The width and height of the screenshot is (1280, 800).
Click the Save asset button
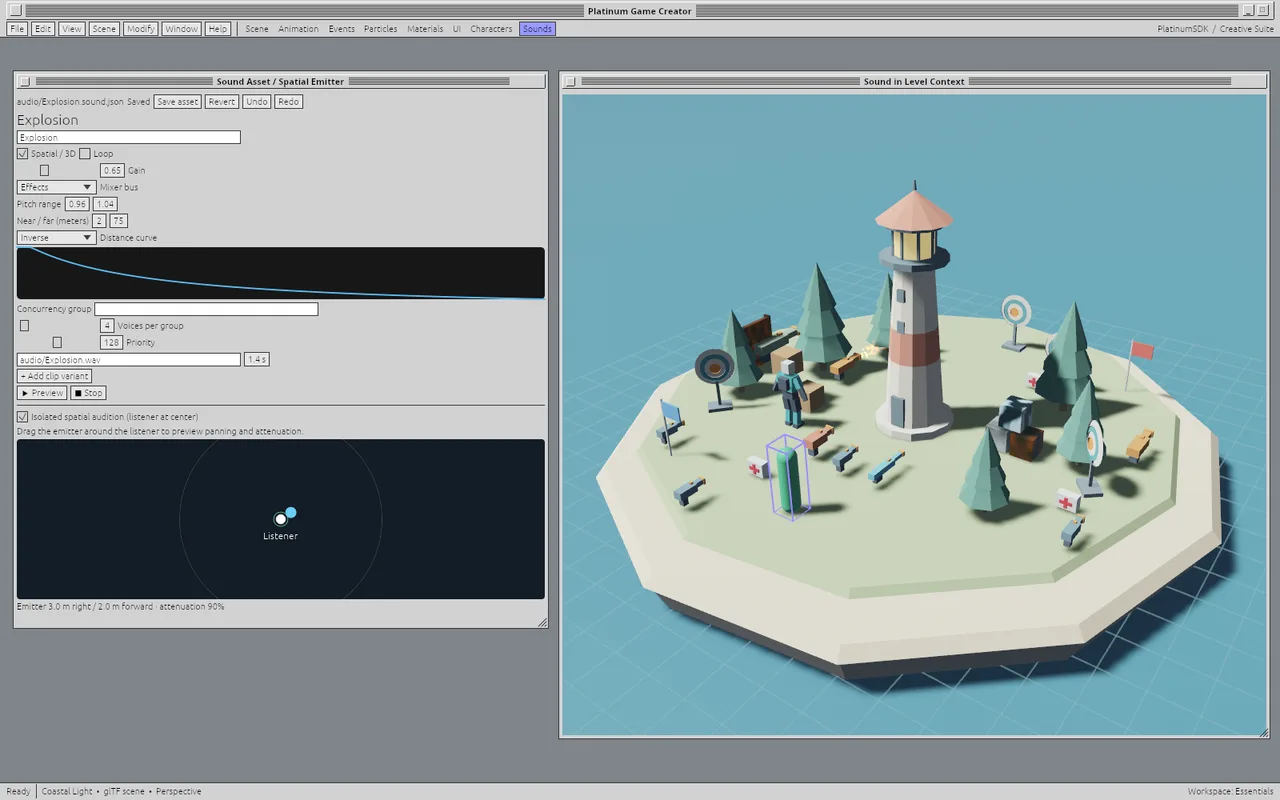pos(178,102)
